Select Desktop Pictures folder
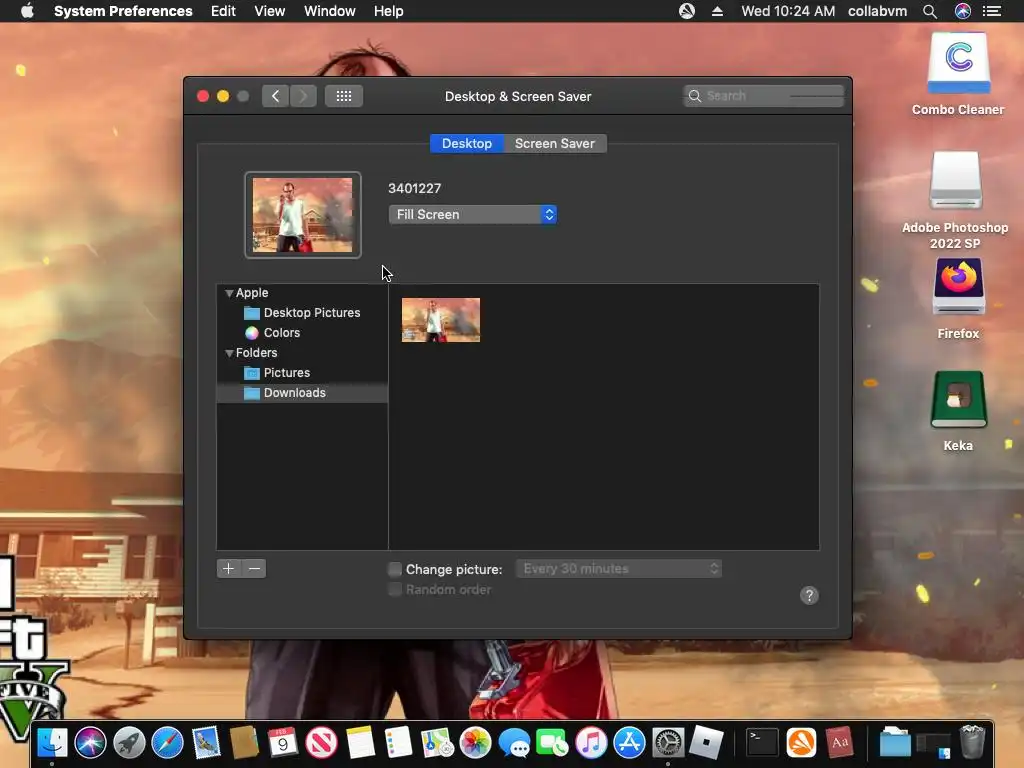Screen dimensions: 1024x768 [x=302, y=313]
